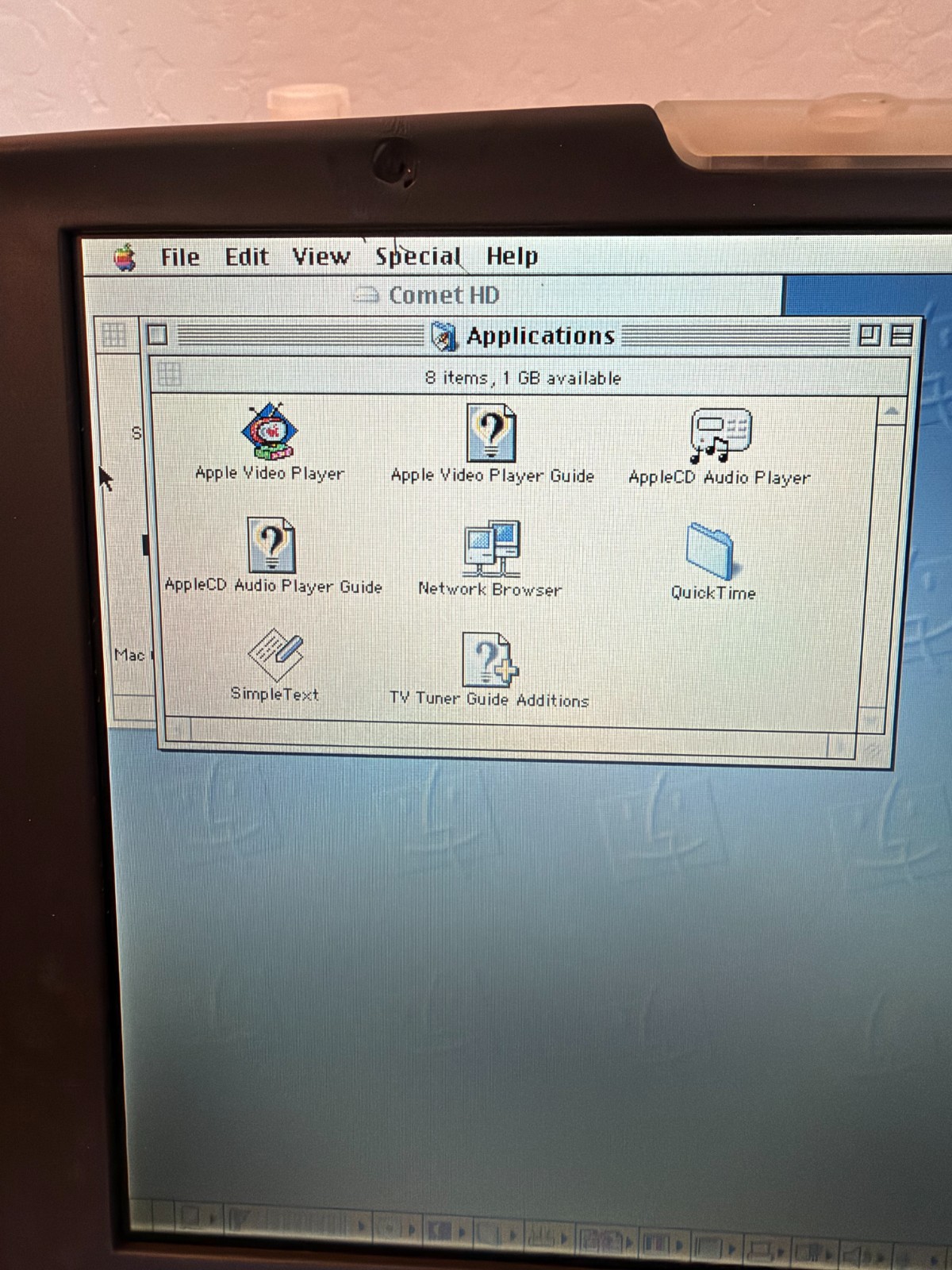This screenshot has height=1270, width=952.
Task: Select the AppleCD Audio Player icon
Action: (x=720, y=436)
